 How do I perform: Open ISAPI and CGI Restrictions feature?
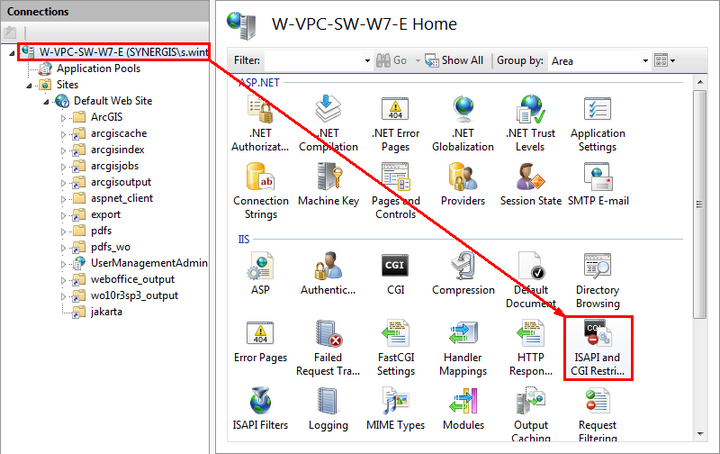point(597,348)
